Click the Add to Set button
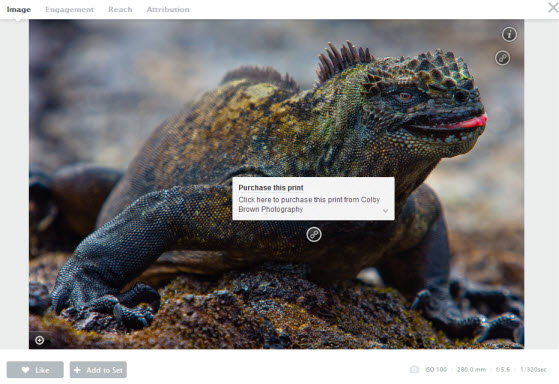This screenshot has width=559, height=384. (x=98, y=370)
